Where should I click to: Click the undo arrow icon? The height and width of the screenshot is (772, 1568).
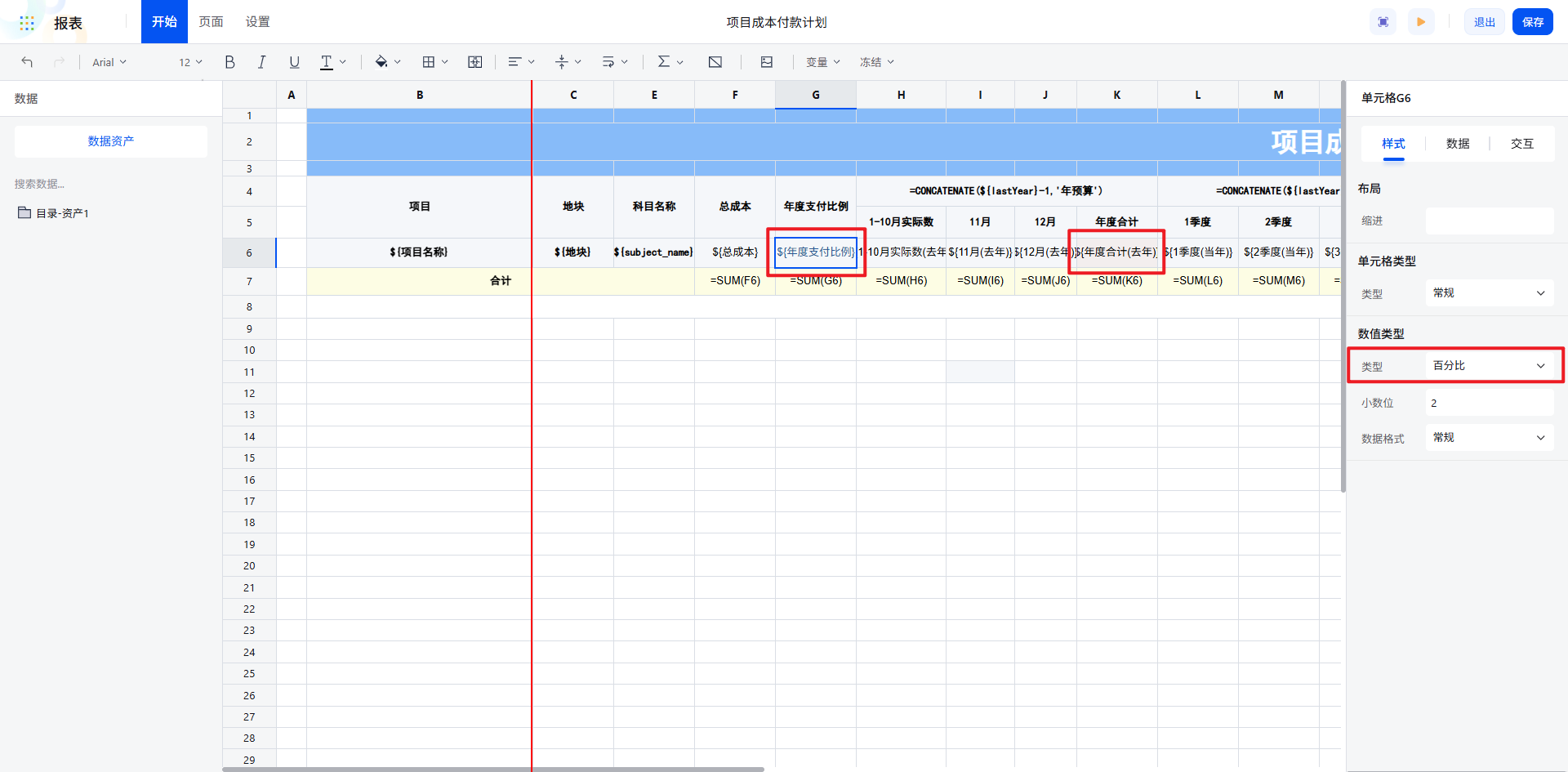[27, 62]
